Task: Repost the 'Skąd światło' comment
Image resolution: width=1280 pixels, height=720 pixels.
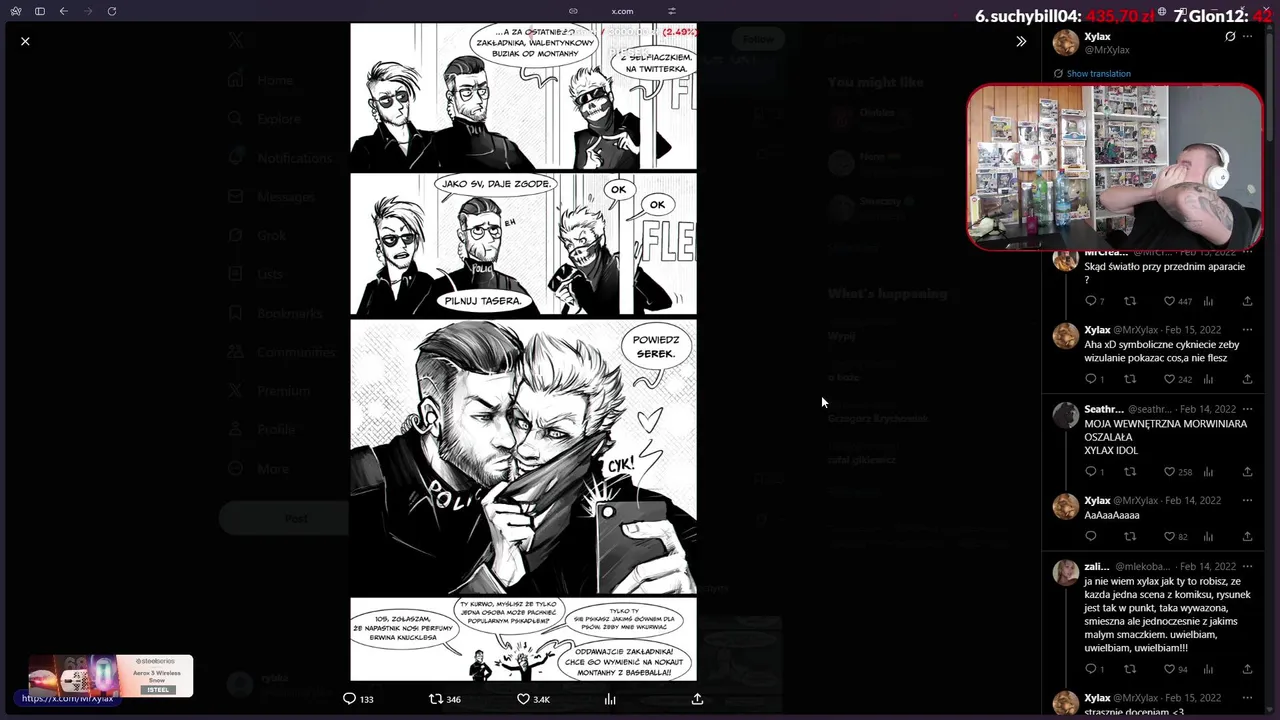Action: click(1130, 301)
